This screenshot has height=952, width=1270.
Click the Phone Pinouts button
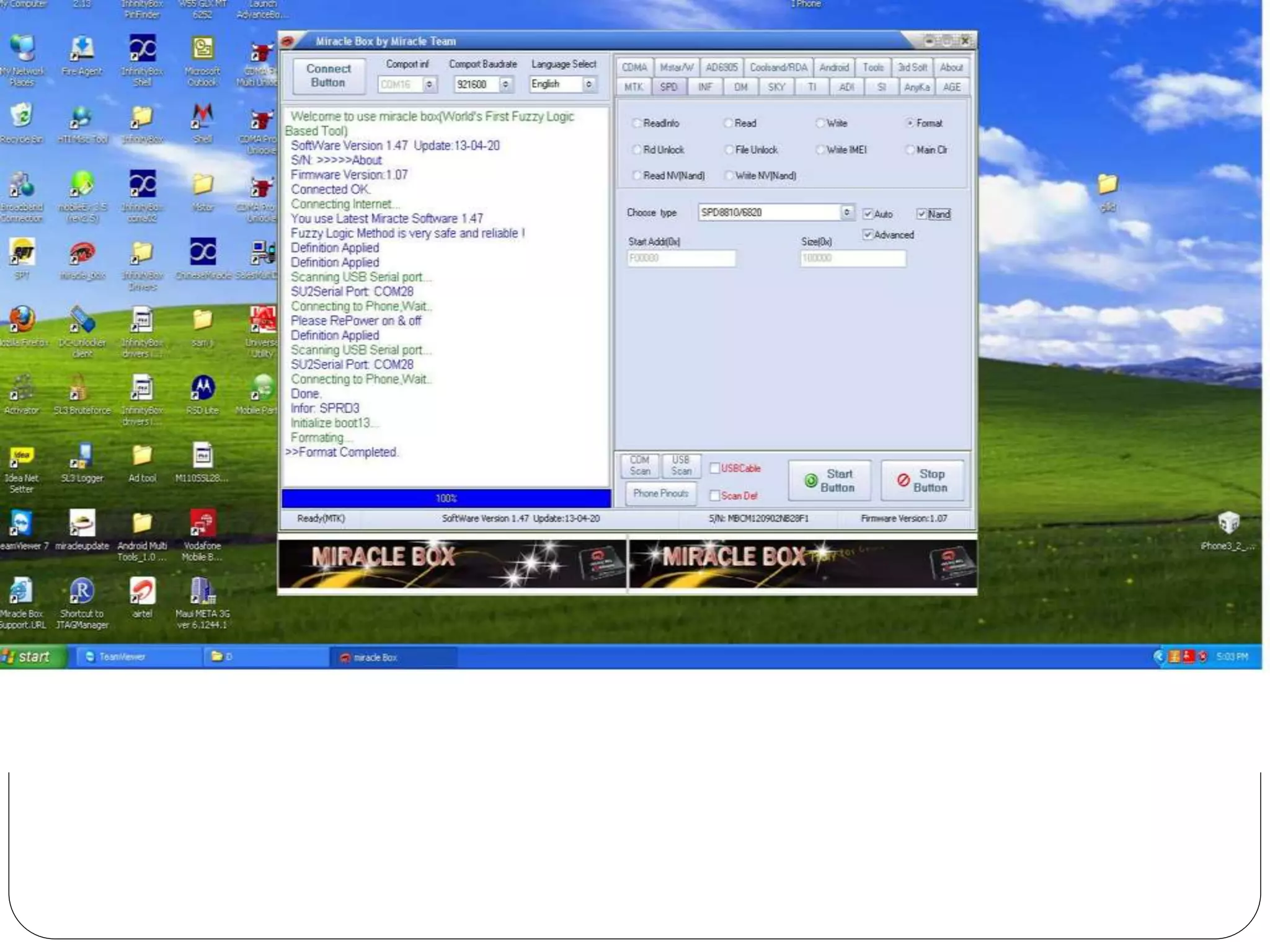click(660, 494)
